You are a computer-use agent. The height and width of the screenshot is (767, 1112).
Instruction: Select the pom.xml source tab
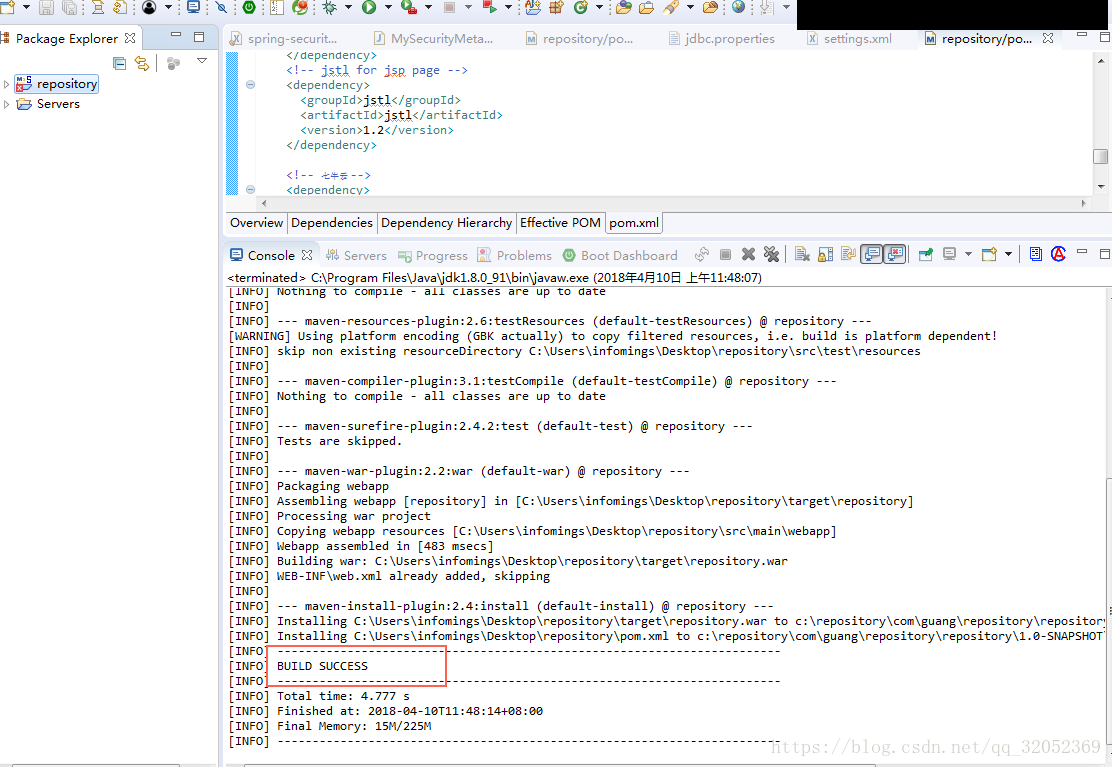634,223
